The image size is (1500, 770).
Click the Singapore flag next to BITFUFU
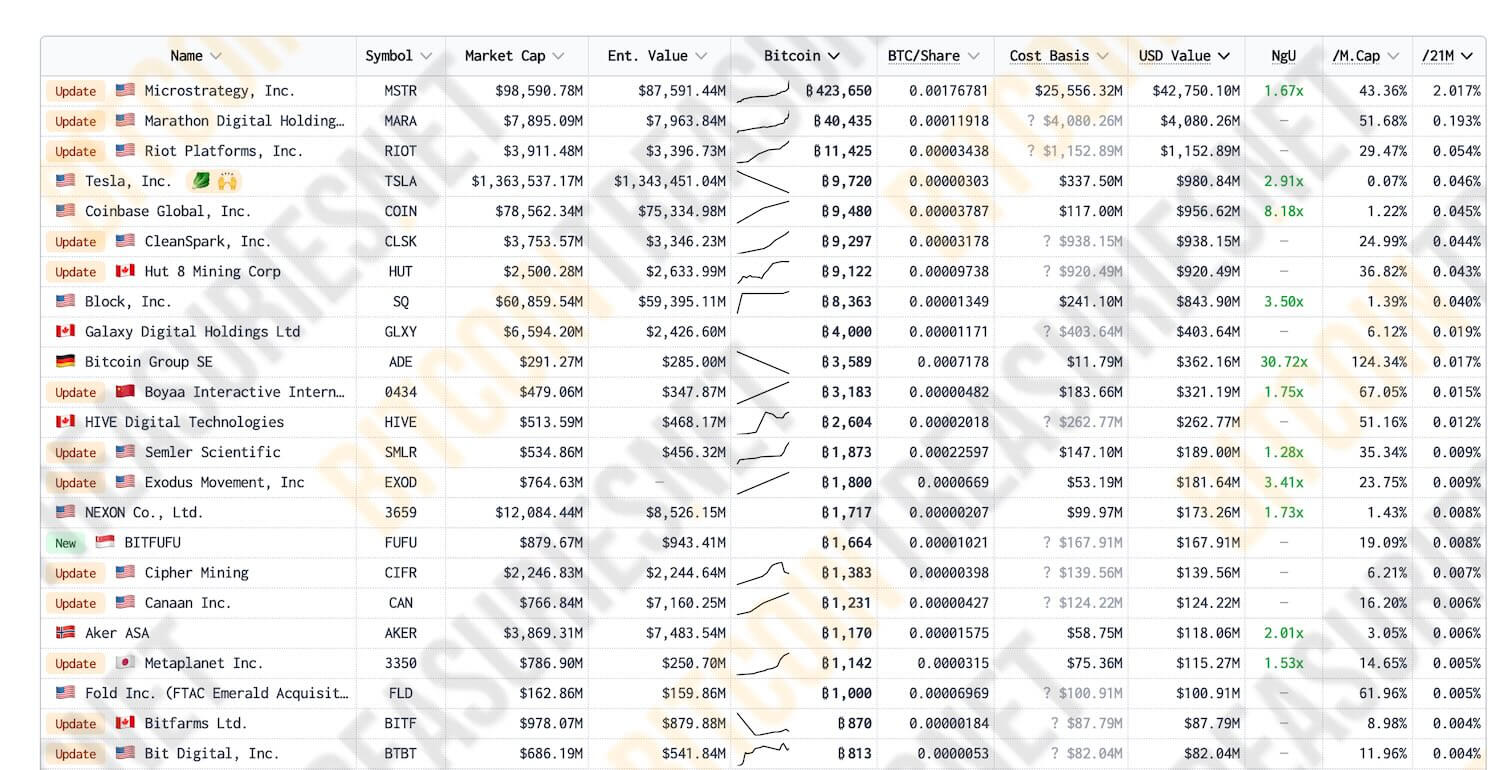(x=105, y=543)
